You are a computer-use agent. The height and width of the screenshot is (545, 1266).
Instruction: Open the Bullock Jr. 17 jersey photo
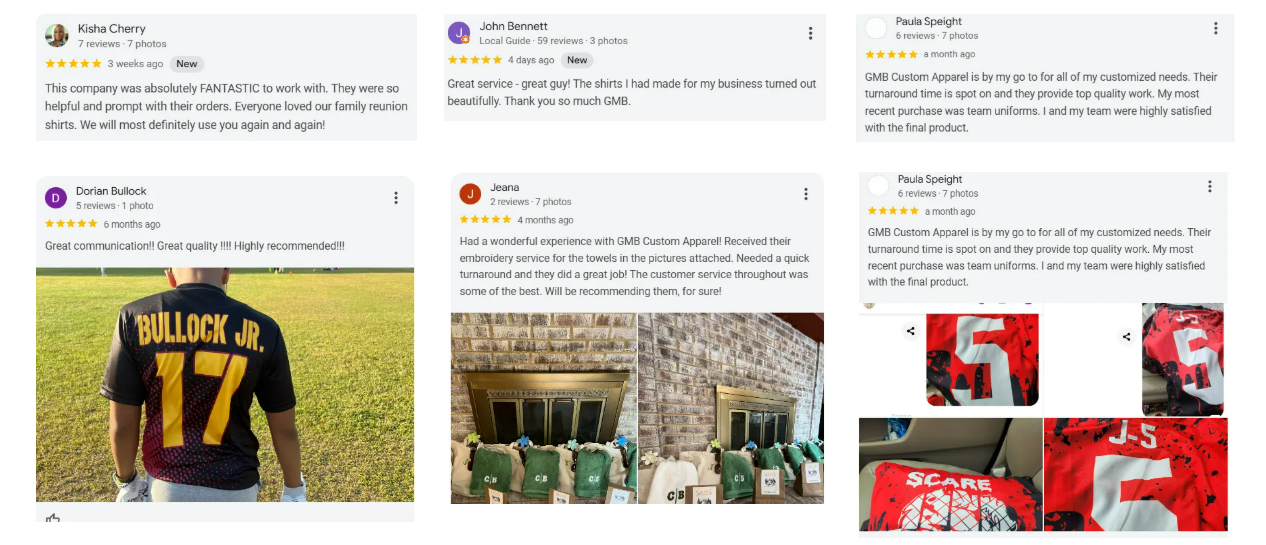click(x=225, y=385)
